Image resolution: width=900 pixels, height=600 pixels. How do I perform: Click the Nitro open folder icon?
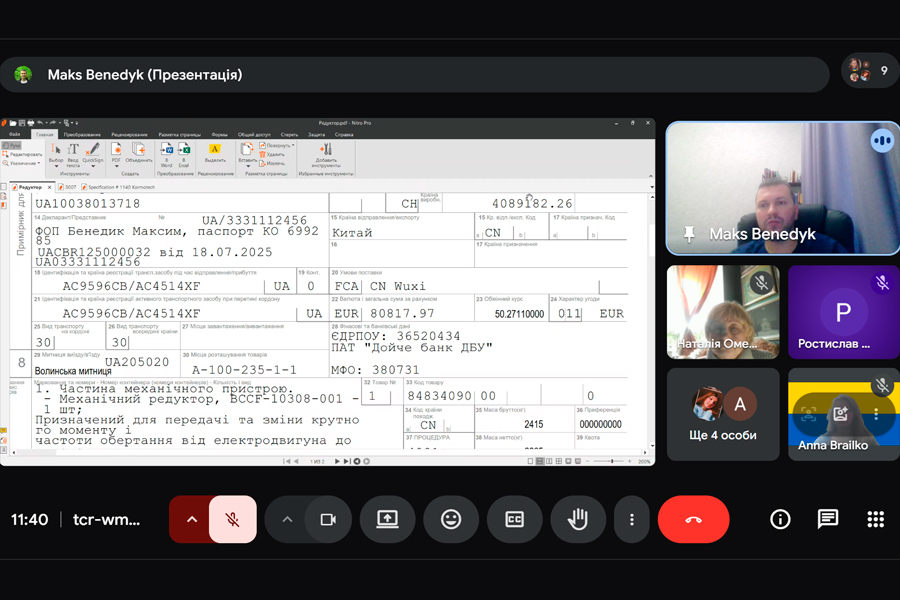13,123
